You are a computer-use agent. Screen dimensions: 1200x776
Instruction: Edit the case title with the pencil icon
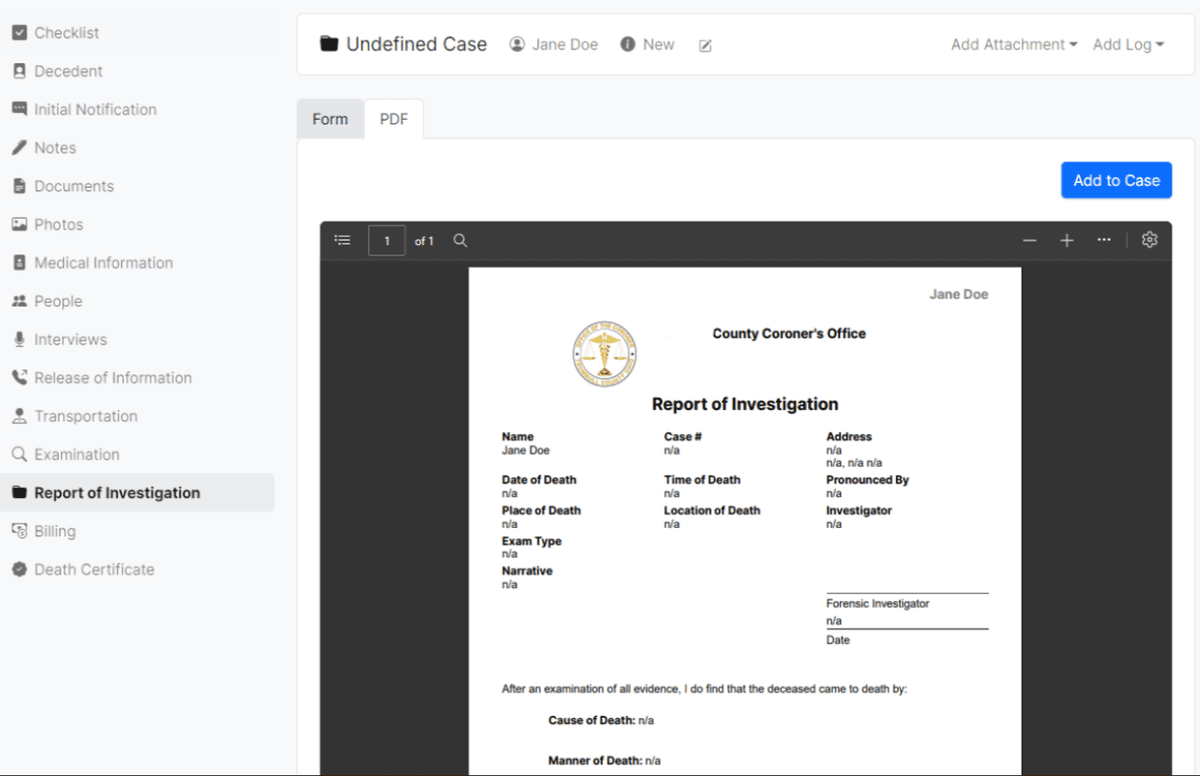[x=705, y=45]
